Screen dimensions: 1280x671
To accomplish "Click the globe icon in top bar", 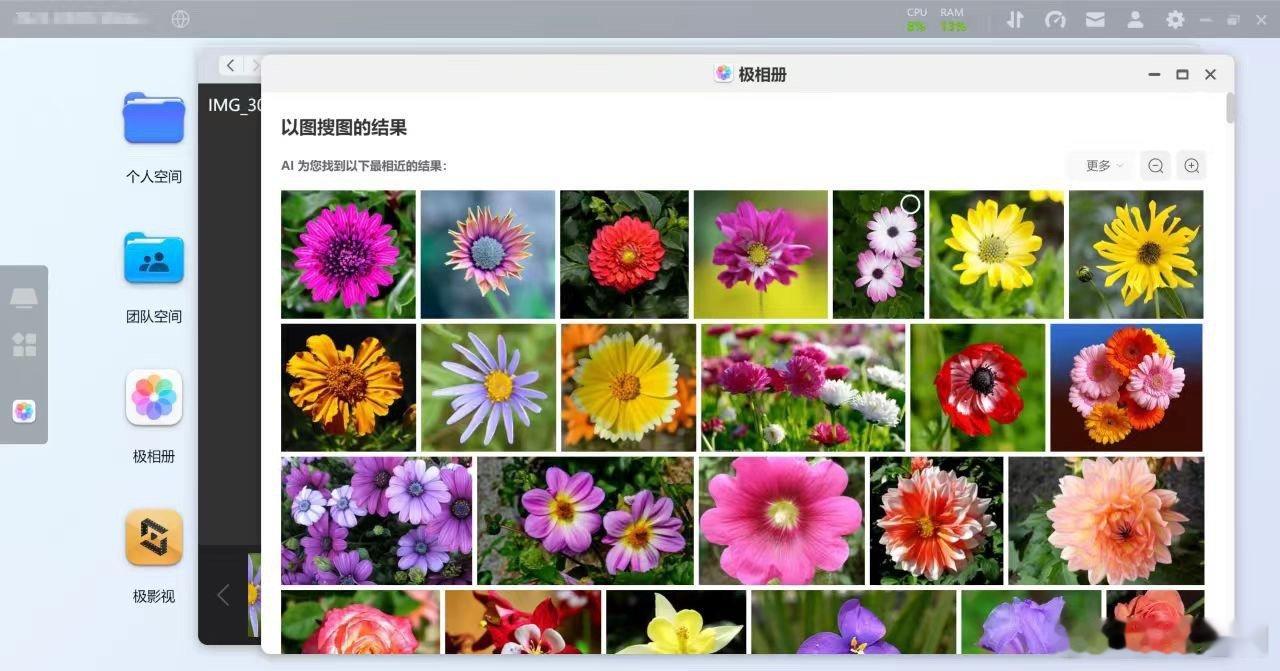I will (x=180, y=19).
